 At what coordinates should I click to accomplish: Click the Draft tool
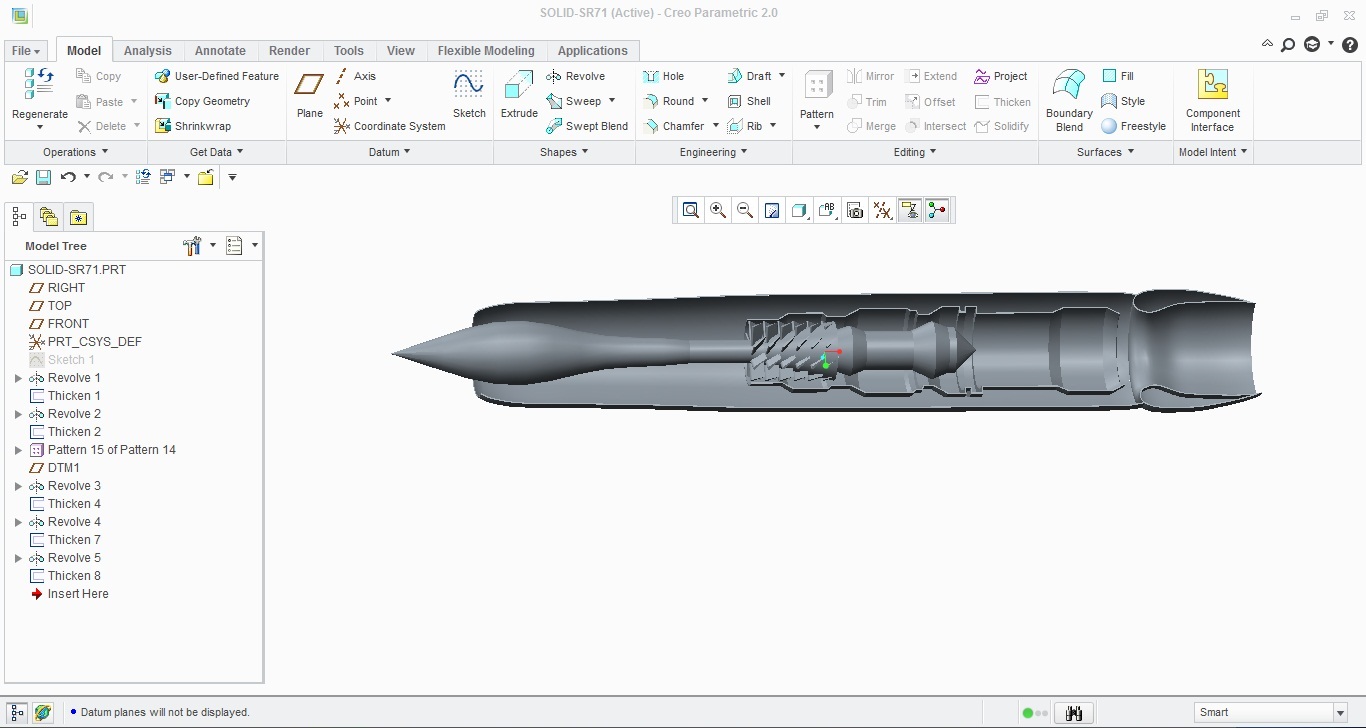pos(749,76)
